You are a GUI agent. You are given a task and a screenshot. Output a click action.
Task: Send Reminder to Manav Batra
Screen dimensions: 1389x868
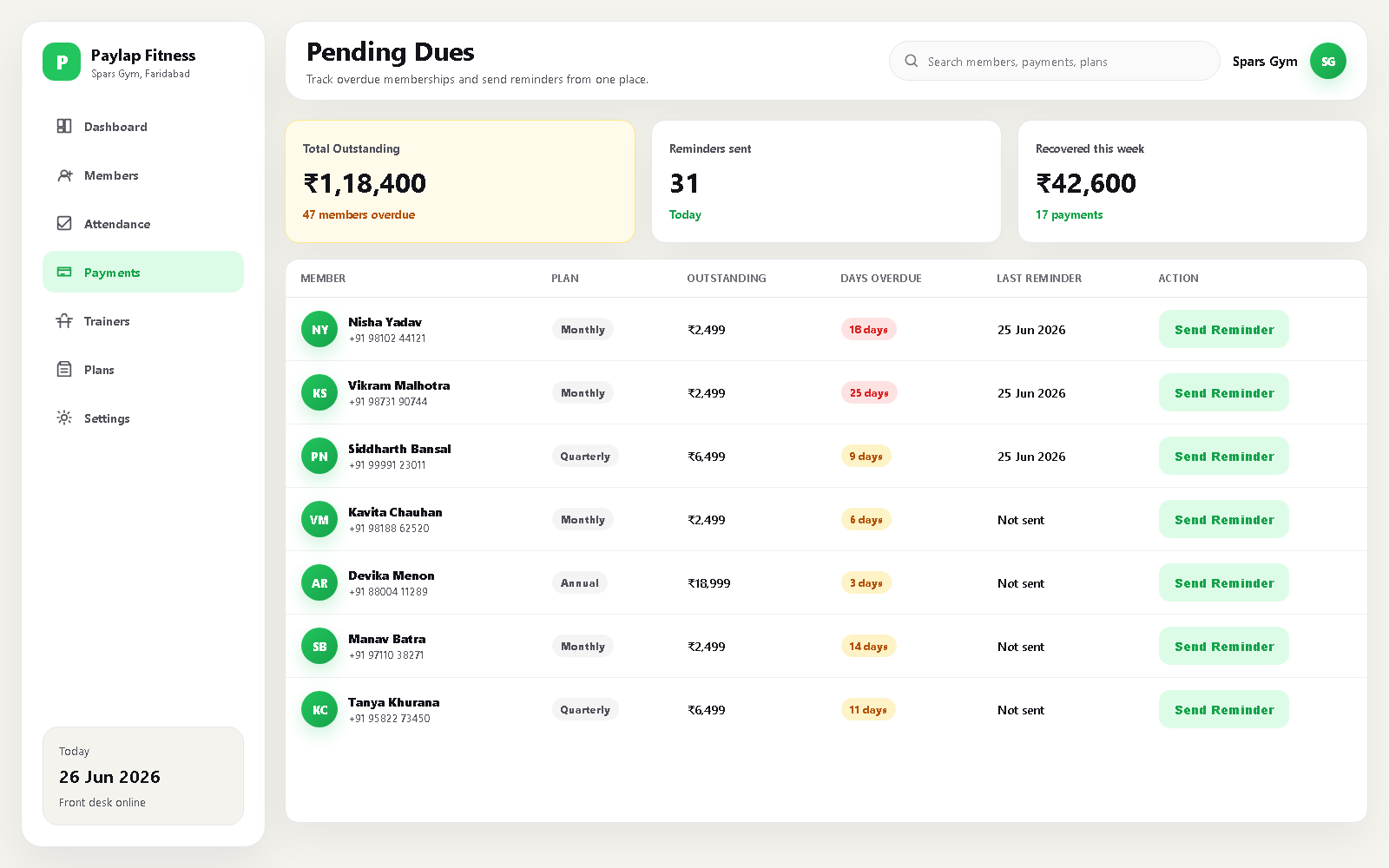(1224, 646)
